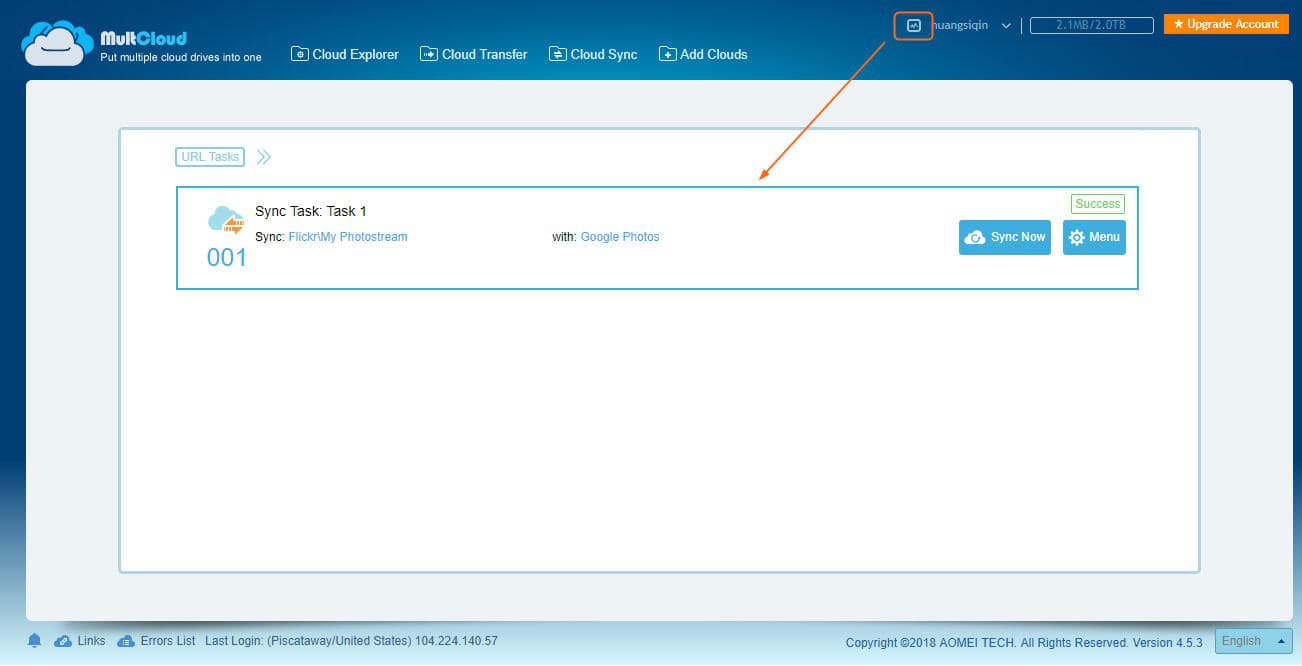The image size is (1302, 666).
Task: Open the English language dropdown
Action: pyautogui.click(x=1254, y=641)
